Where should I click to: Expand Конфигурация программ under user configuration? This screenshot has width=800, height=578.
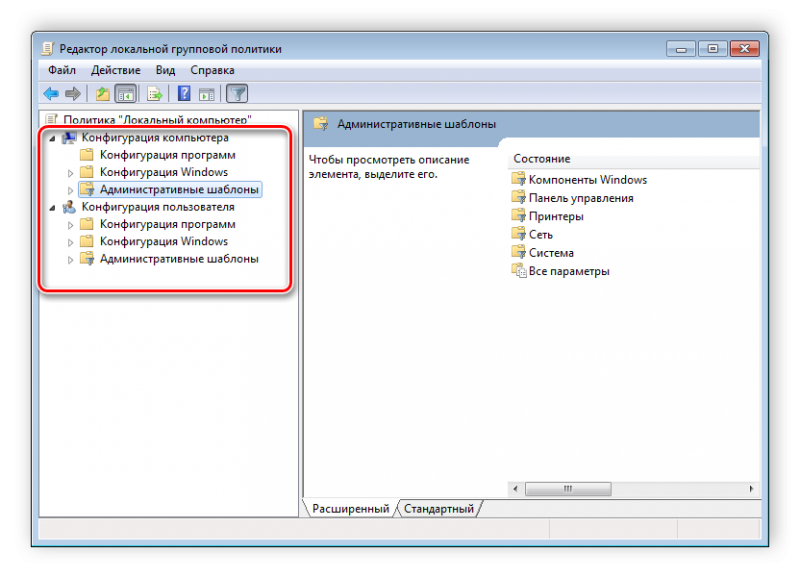70,225
